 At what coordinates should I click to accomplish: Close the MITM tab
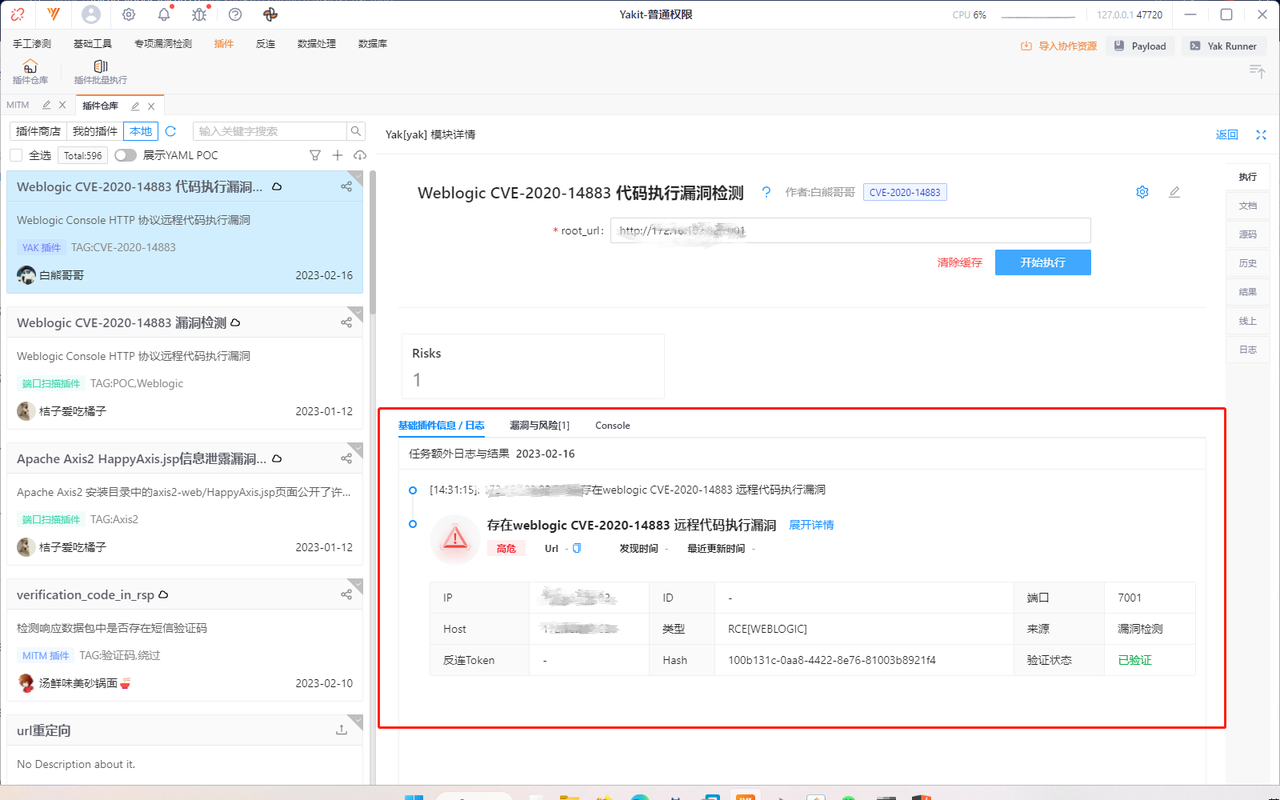(62, 105)
